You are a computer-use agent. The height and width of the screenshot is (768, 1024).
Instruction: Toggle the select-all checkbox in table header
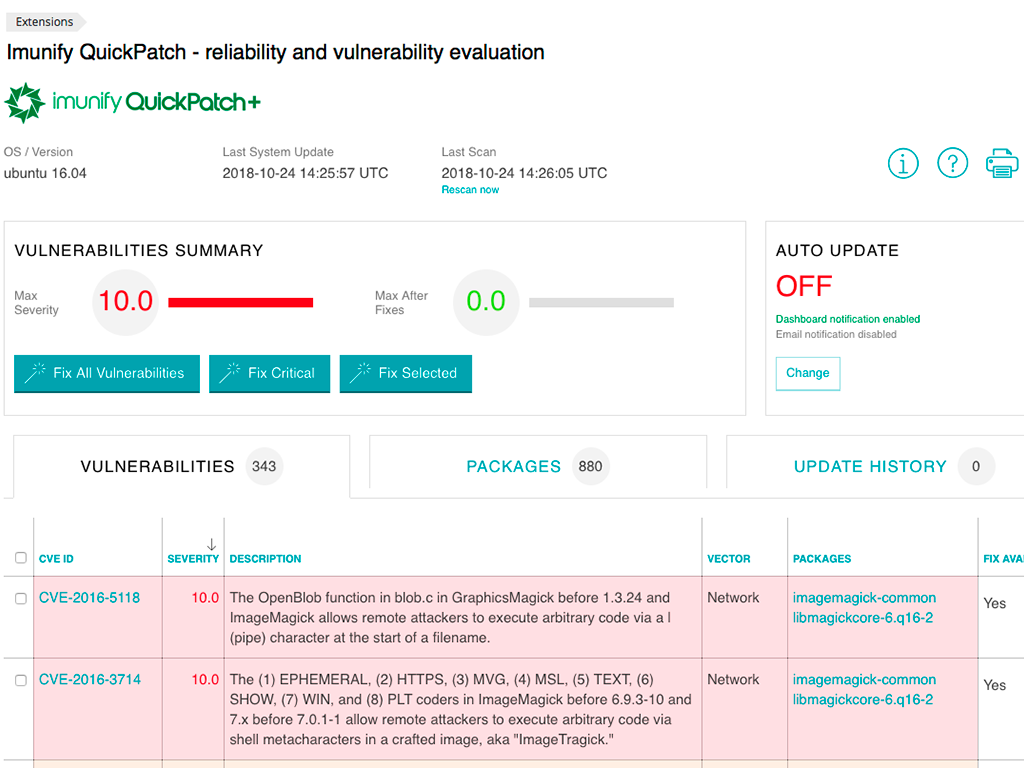[x=21, y=558]
